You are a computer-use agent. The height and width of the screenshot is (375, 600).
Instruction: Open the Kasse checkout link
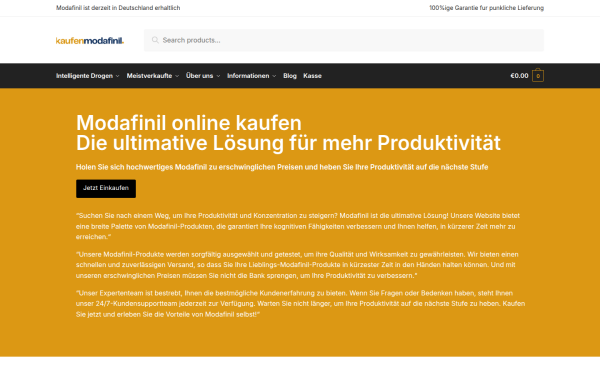312,76
